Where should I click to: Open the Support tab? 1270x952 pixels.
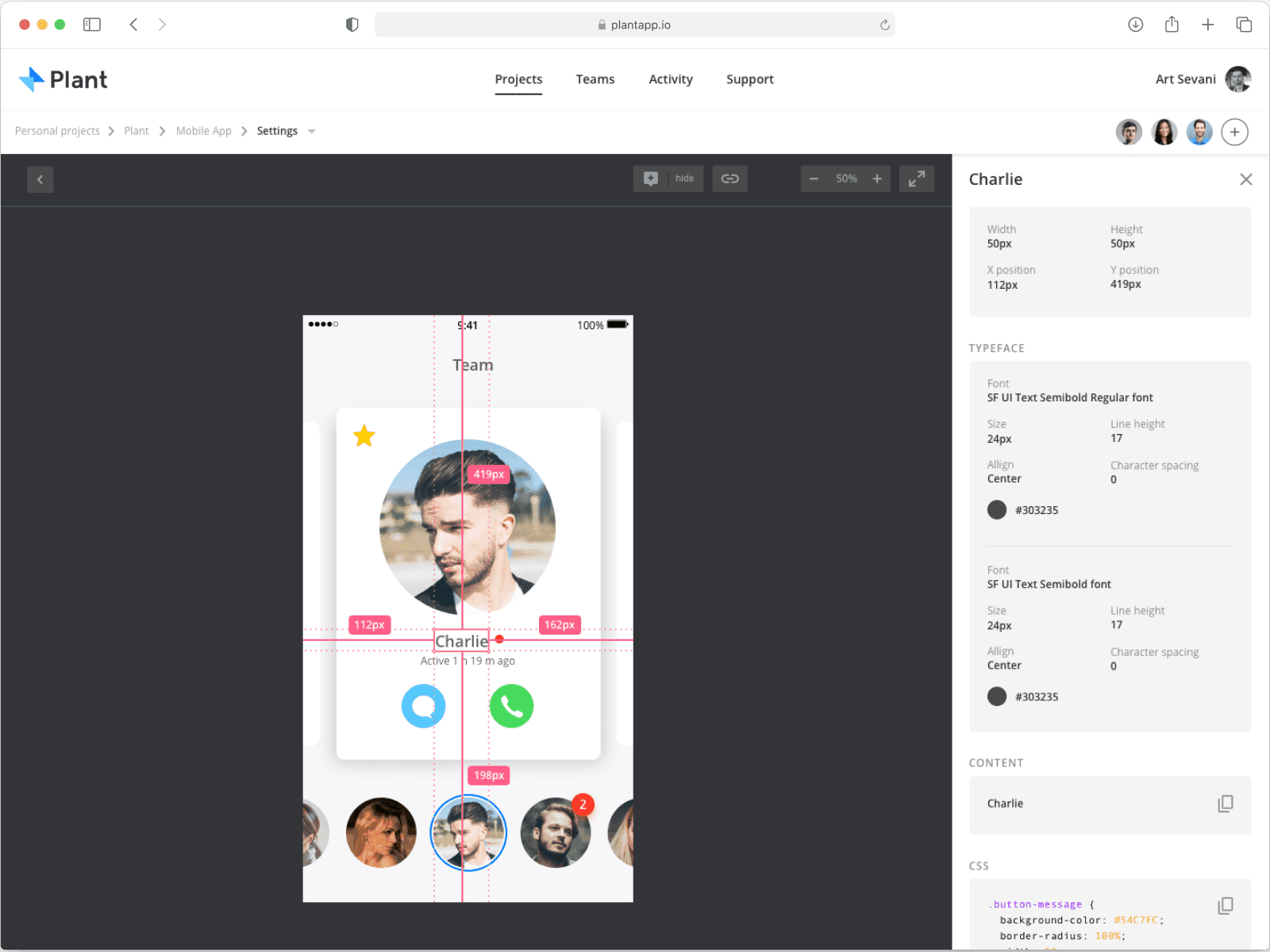750,79
